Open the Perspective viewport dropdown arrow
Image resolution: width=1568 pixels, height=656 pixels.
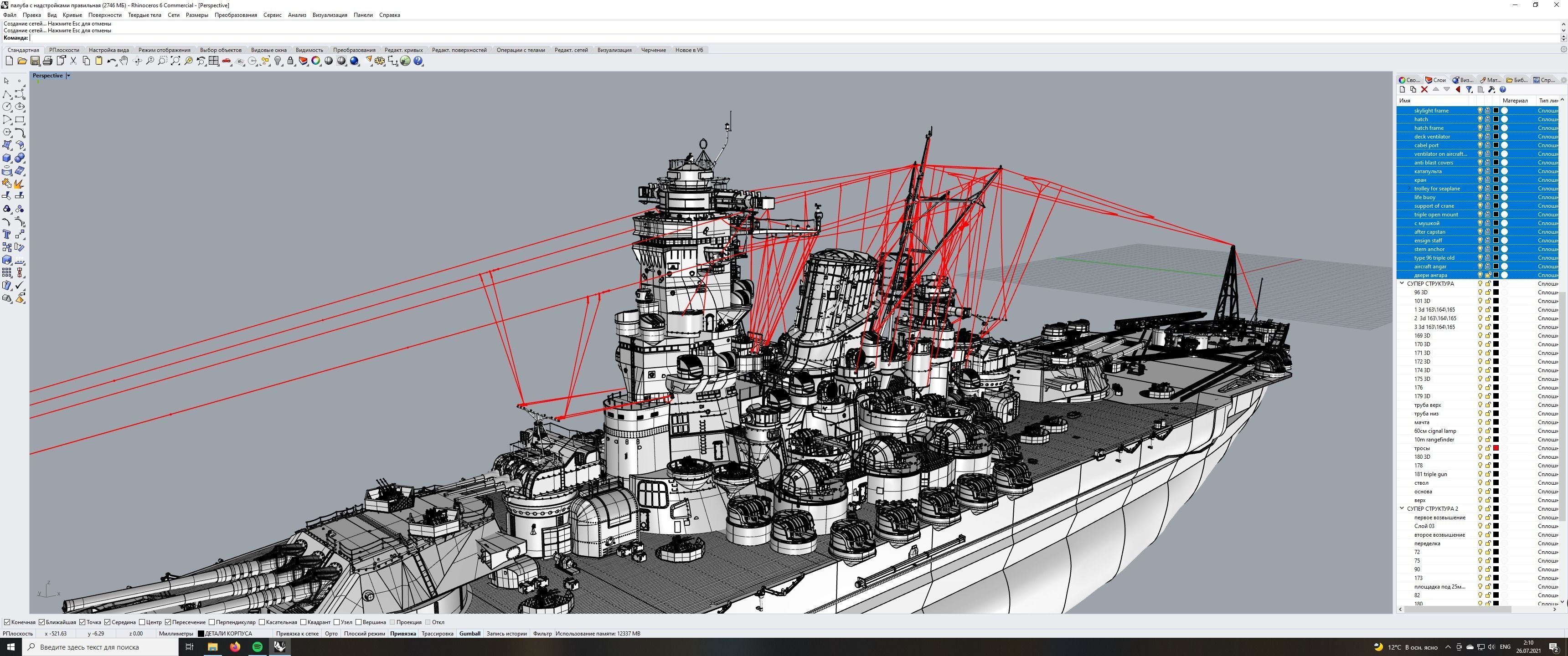click(68, 76)
